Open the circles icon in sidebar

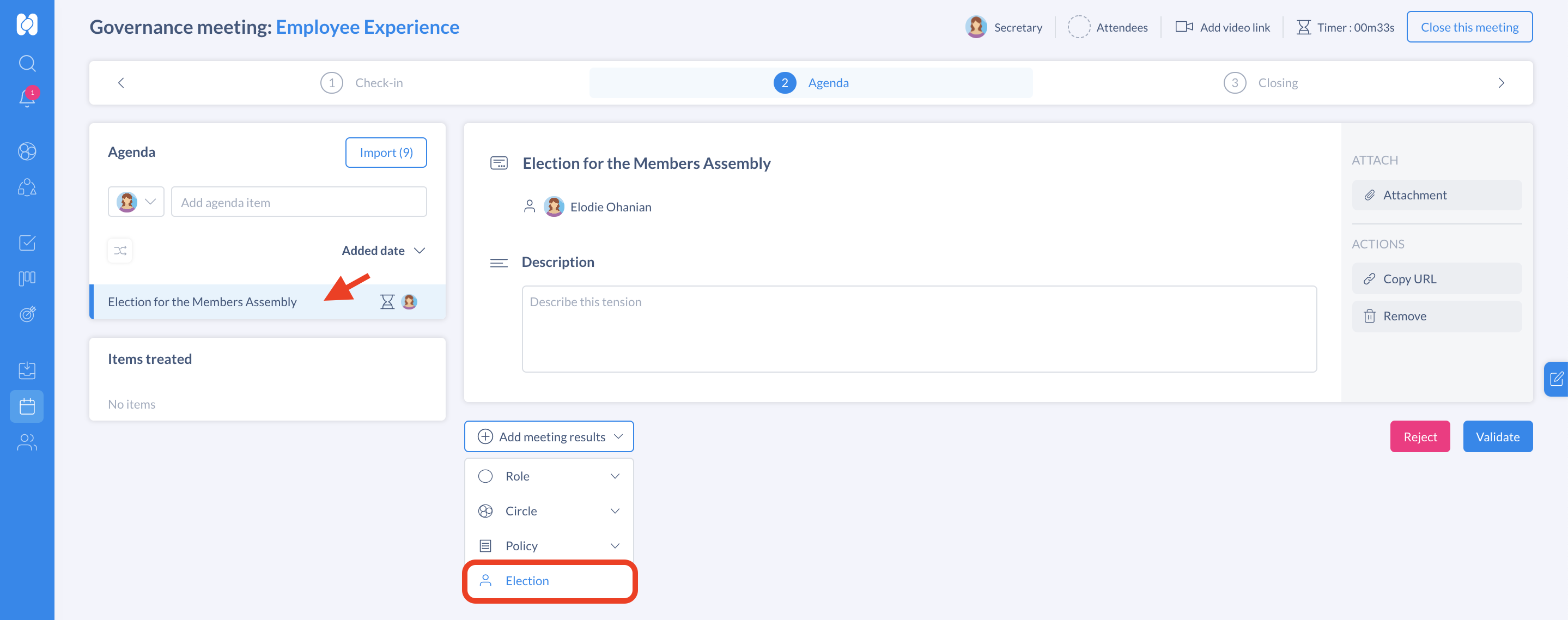(x=27, y=151)
